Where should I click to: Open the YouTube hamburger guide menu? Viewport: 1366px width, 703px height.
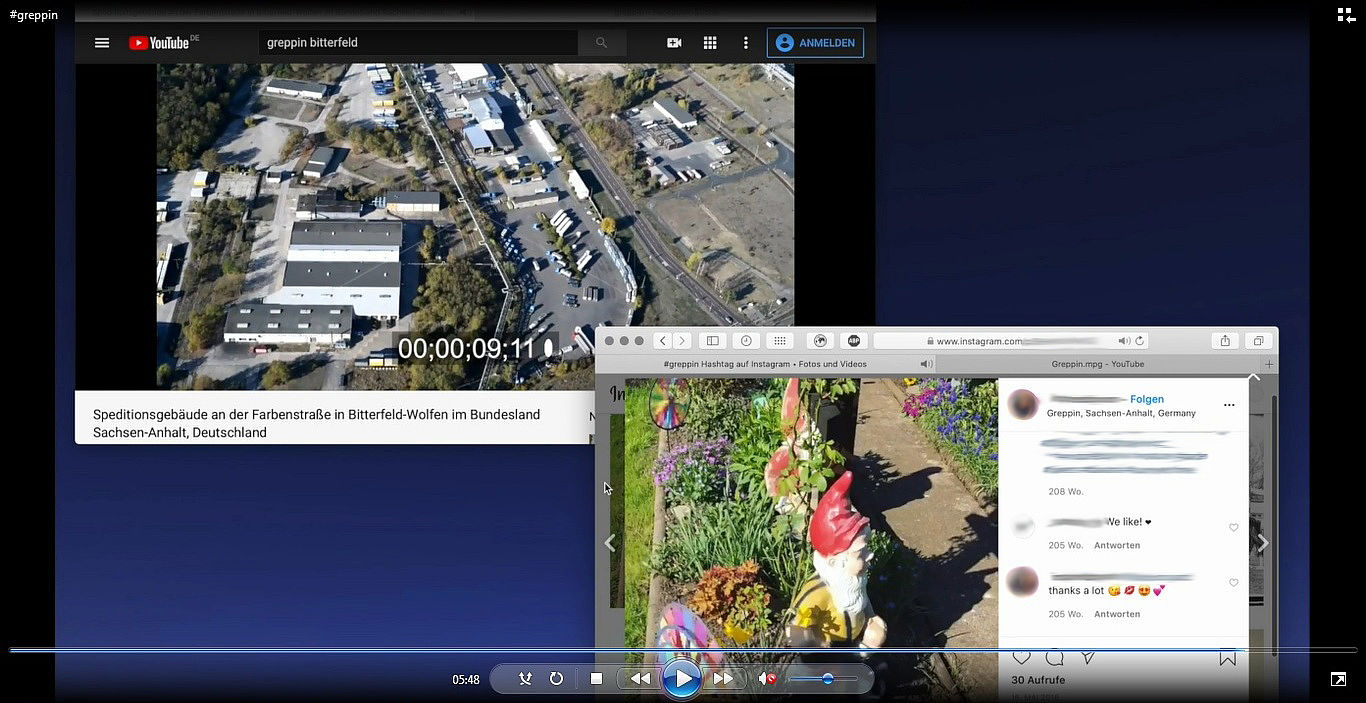pos(102,43)
